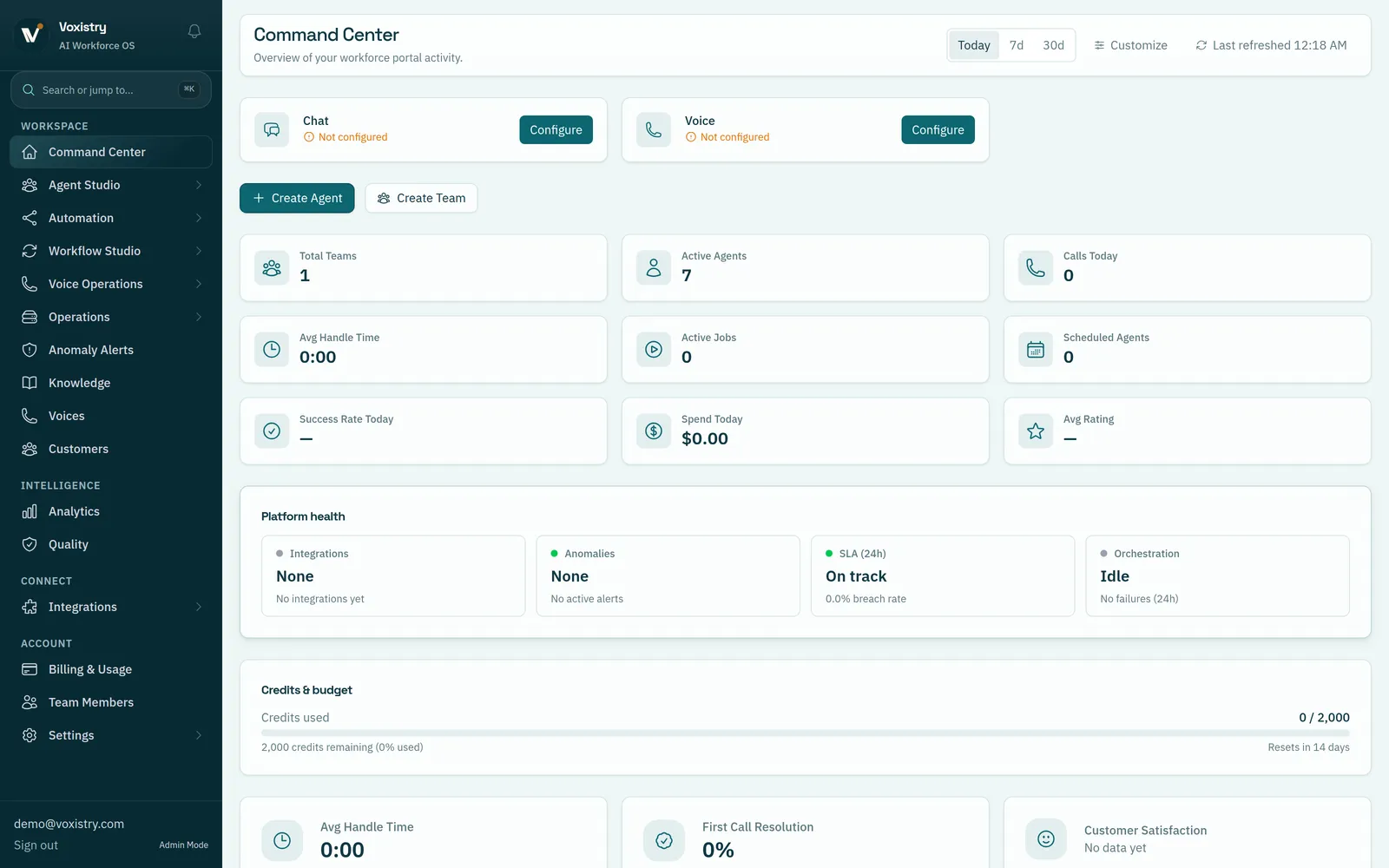Expand the Automation chevron
Screen dimensions: 1389x868
pyautogui.click(x=199, y=218)
